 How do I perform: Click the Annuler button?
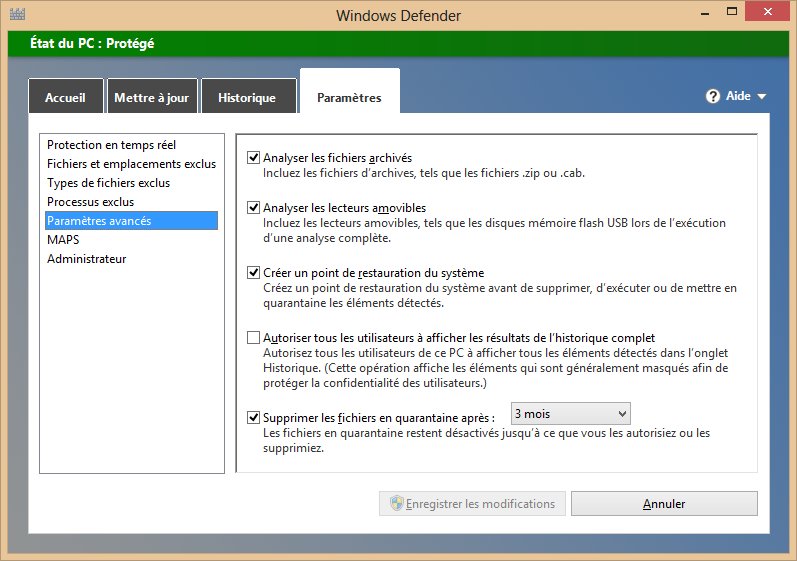pyautogui.click(x=664, y=504)
